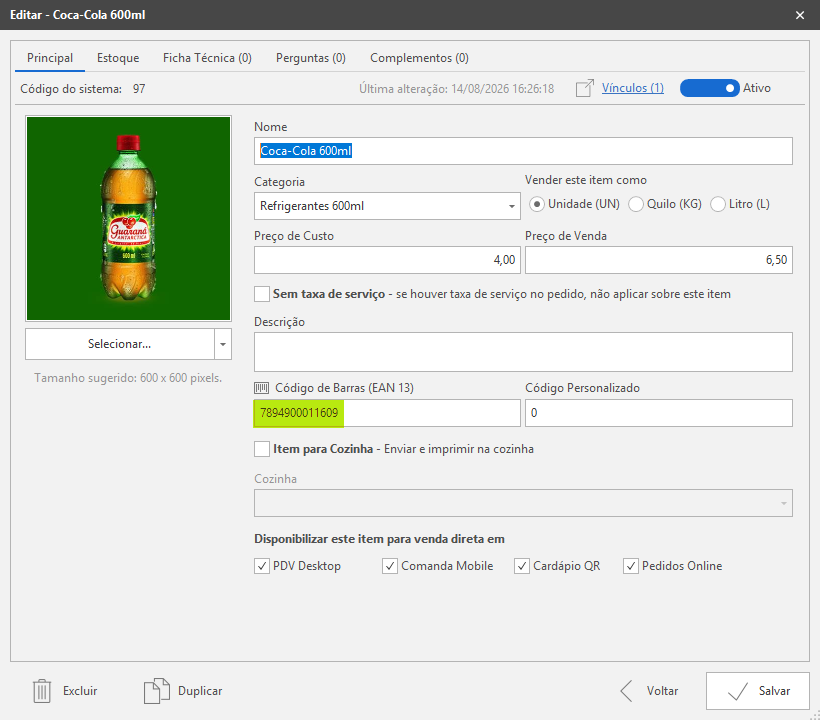The height and width of the screenshot is (720, 820).
Task: Toggle the Ativo switch off
Action: (x=710, y=88)
